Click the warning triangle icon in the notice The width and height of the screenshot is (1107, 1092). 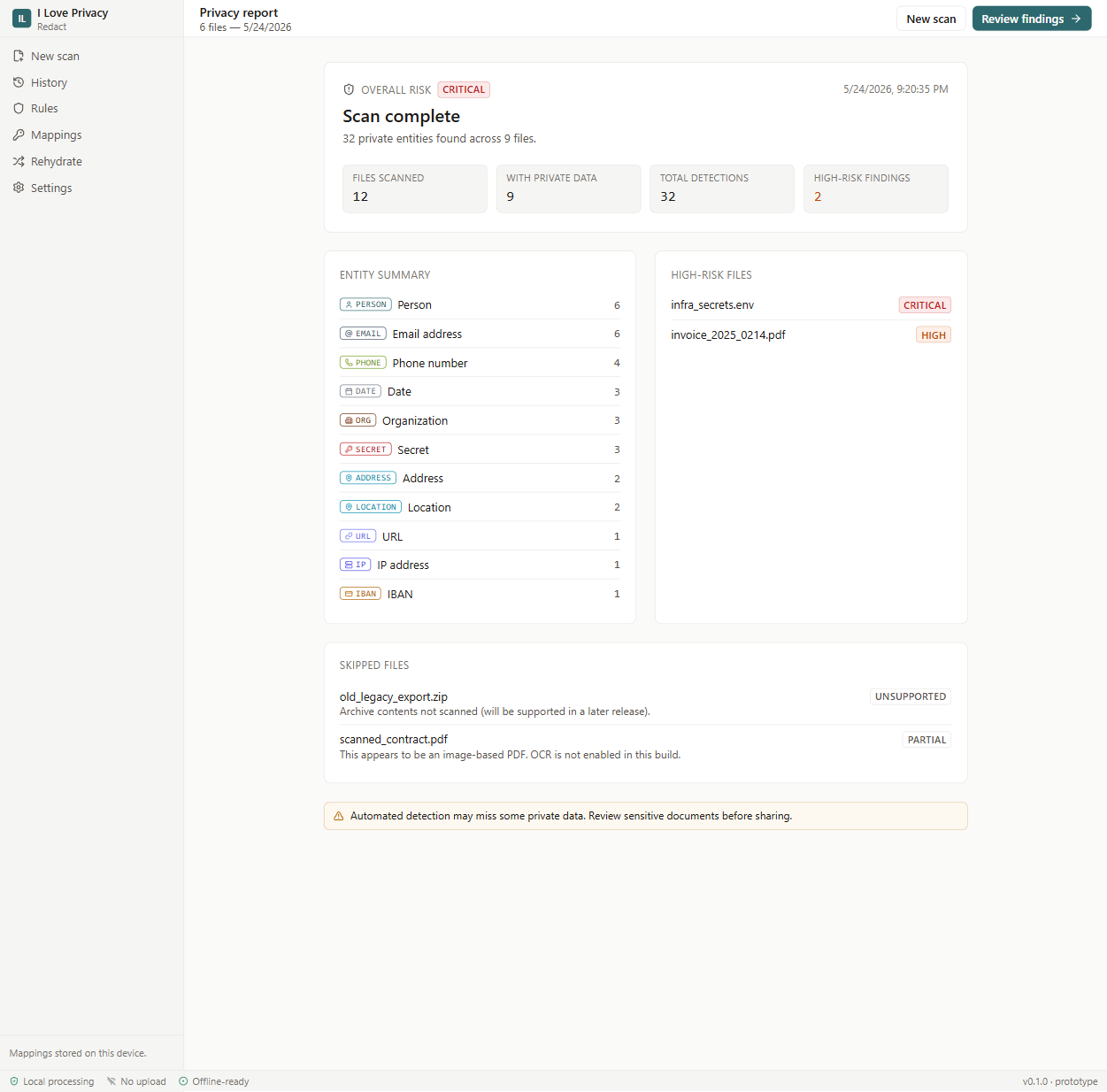pyautogui.click(x=338, y=816)
